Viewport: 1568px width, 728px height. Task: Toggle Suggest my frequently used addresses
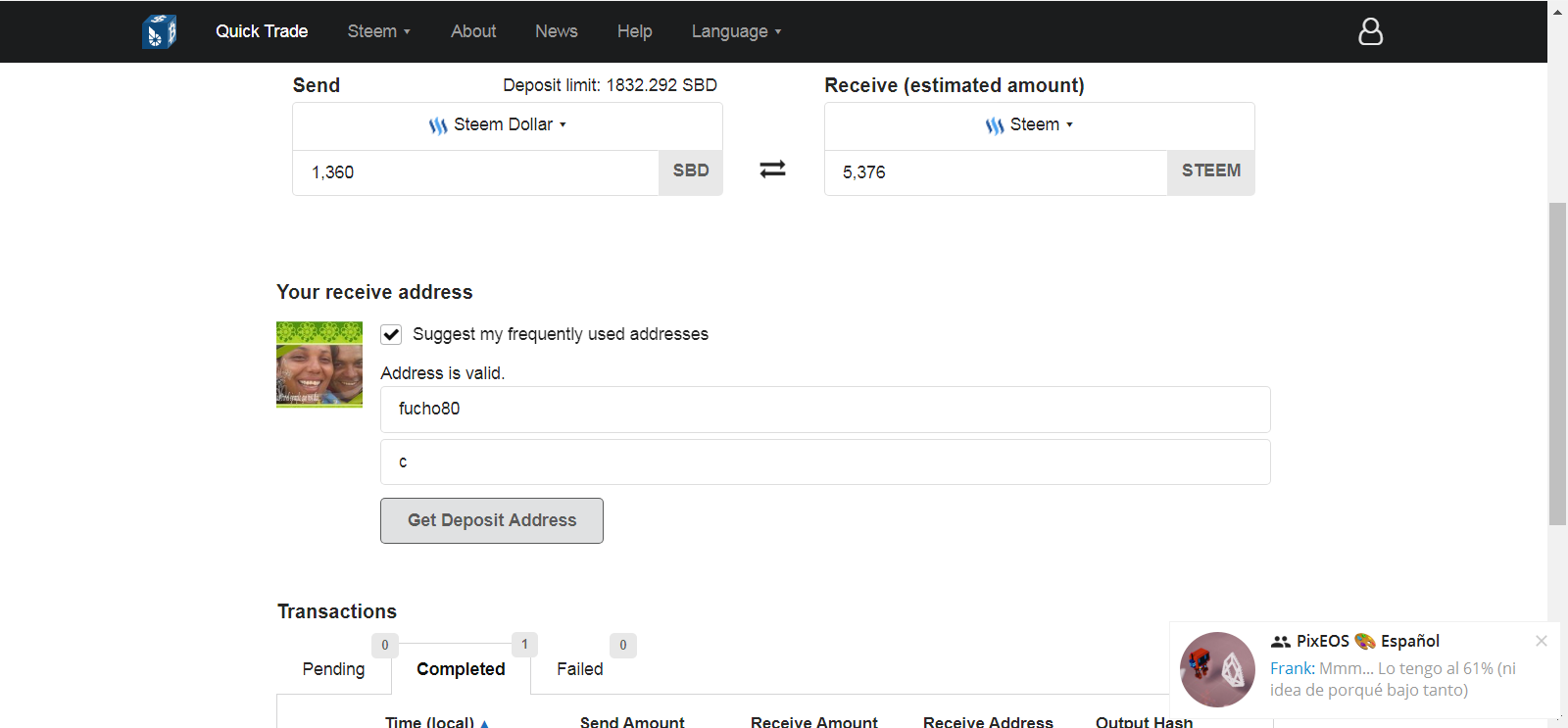coord(391,334)
